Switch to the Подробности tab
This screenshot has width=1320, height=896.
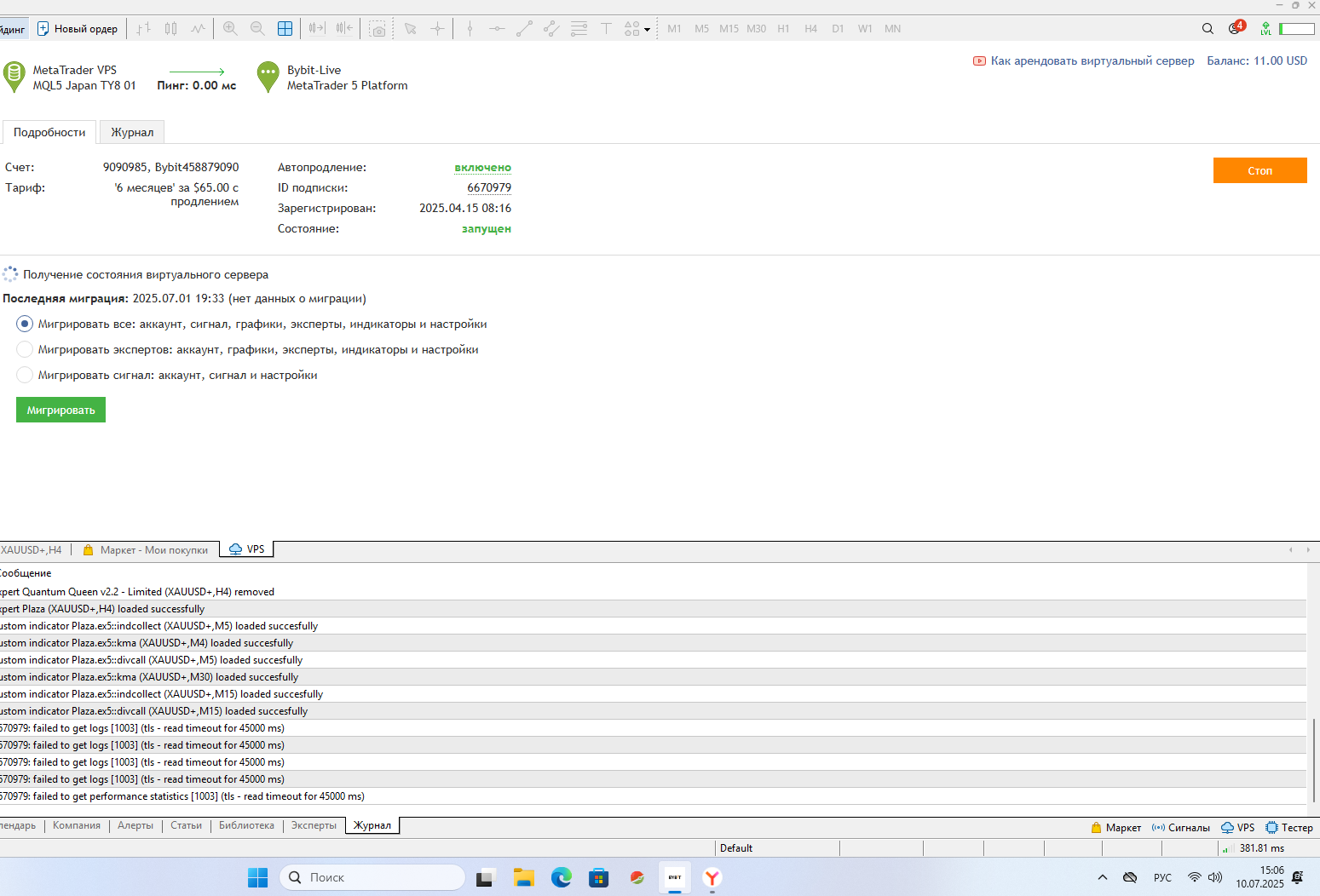[x=49, y=133]
